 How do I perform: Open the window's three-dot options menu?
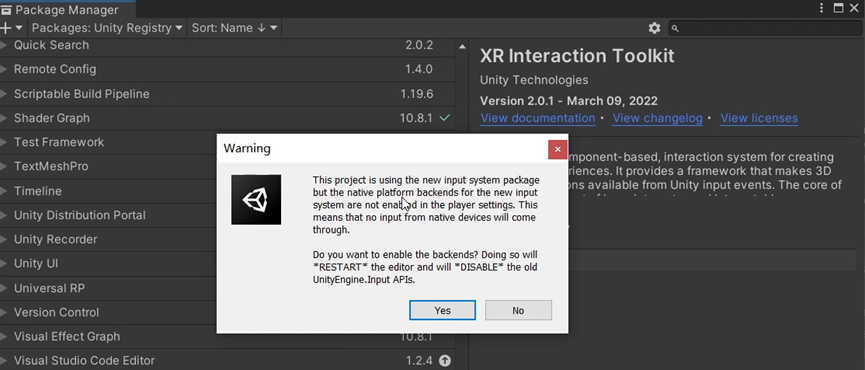click(821, 8)
